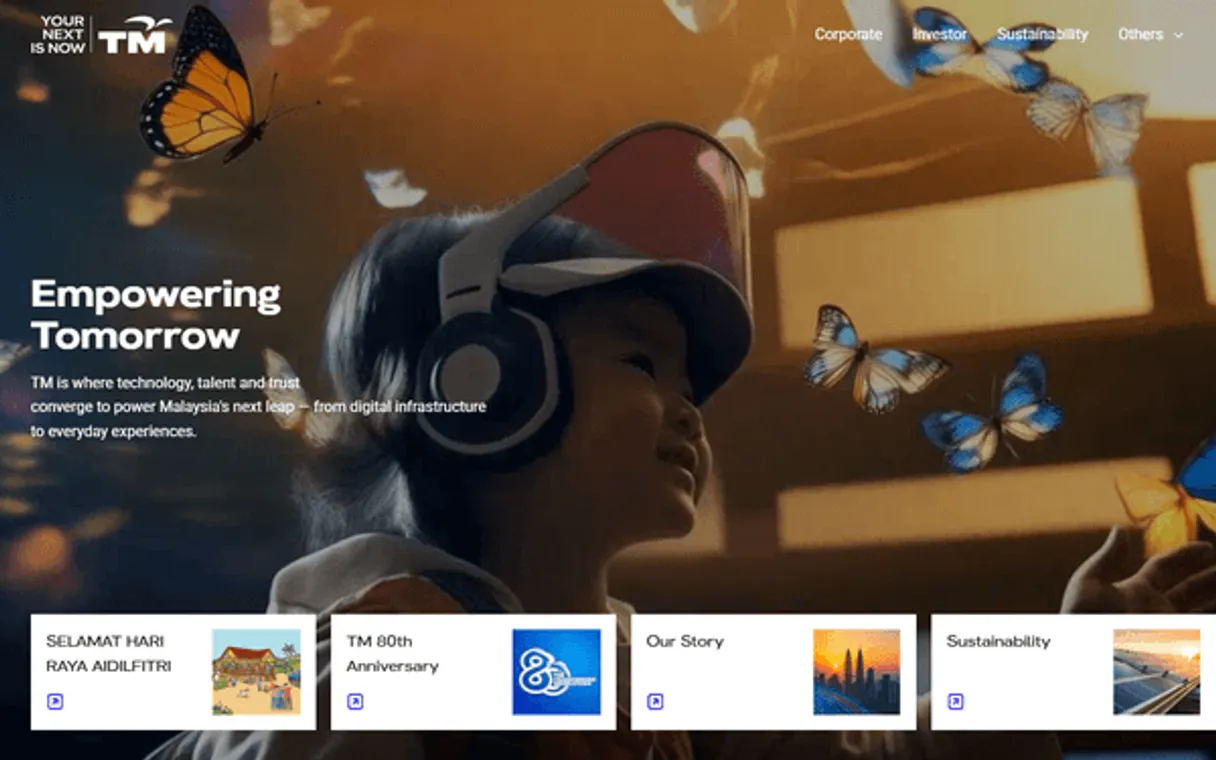Select the Sustainability card title at the bottom
Viewport: 1216px width, 760px height.
tap(998, 641)
